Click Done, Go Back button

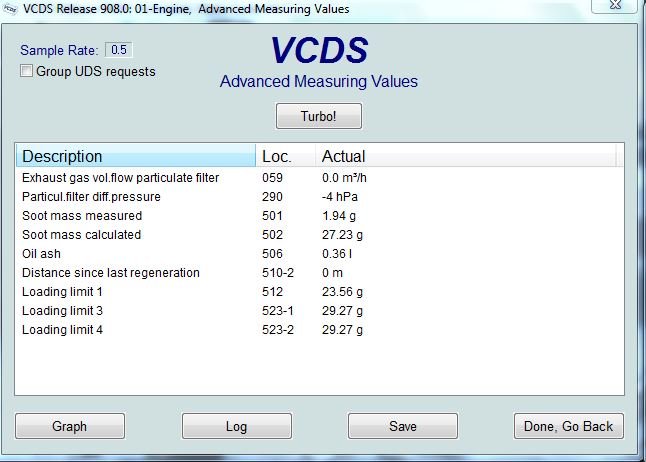coord(569,426)
